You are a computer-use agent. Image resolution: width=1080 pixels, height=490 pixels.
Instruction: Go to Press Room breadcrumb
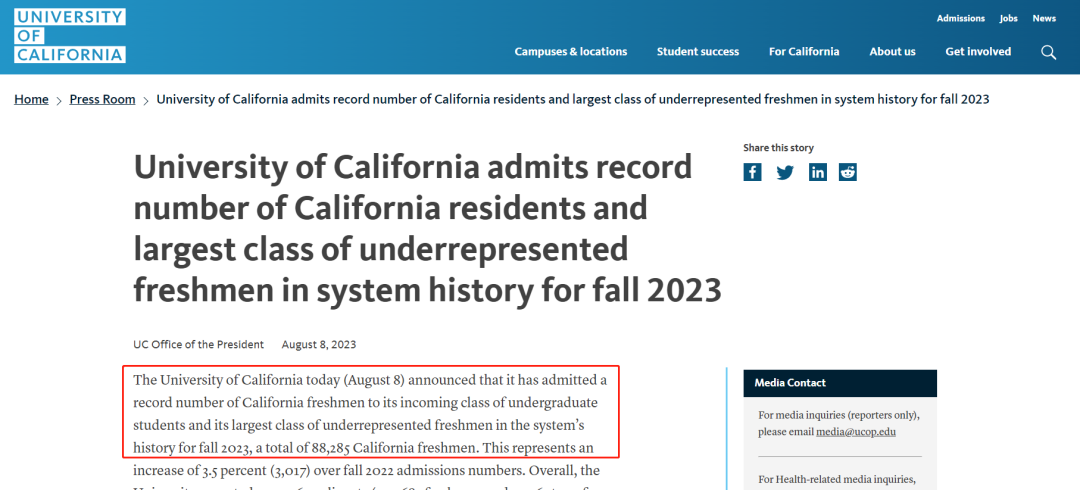coord(102,100)
